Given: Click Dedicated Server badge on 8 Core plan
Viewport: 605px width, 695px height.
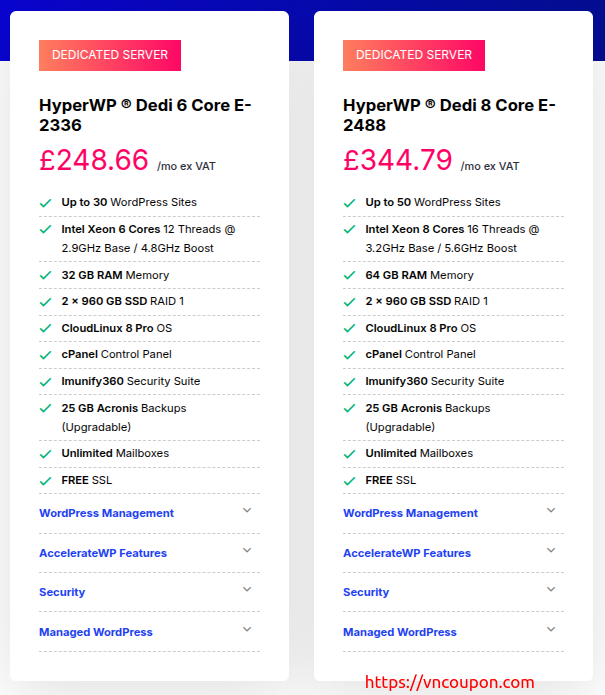Looking at the screenshot, I should click(x=414, y=55).
